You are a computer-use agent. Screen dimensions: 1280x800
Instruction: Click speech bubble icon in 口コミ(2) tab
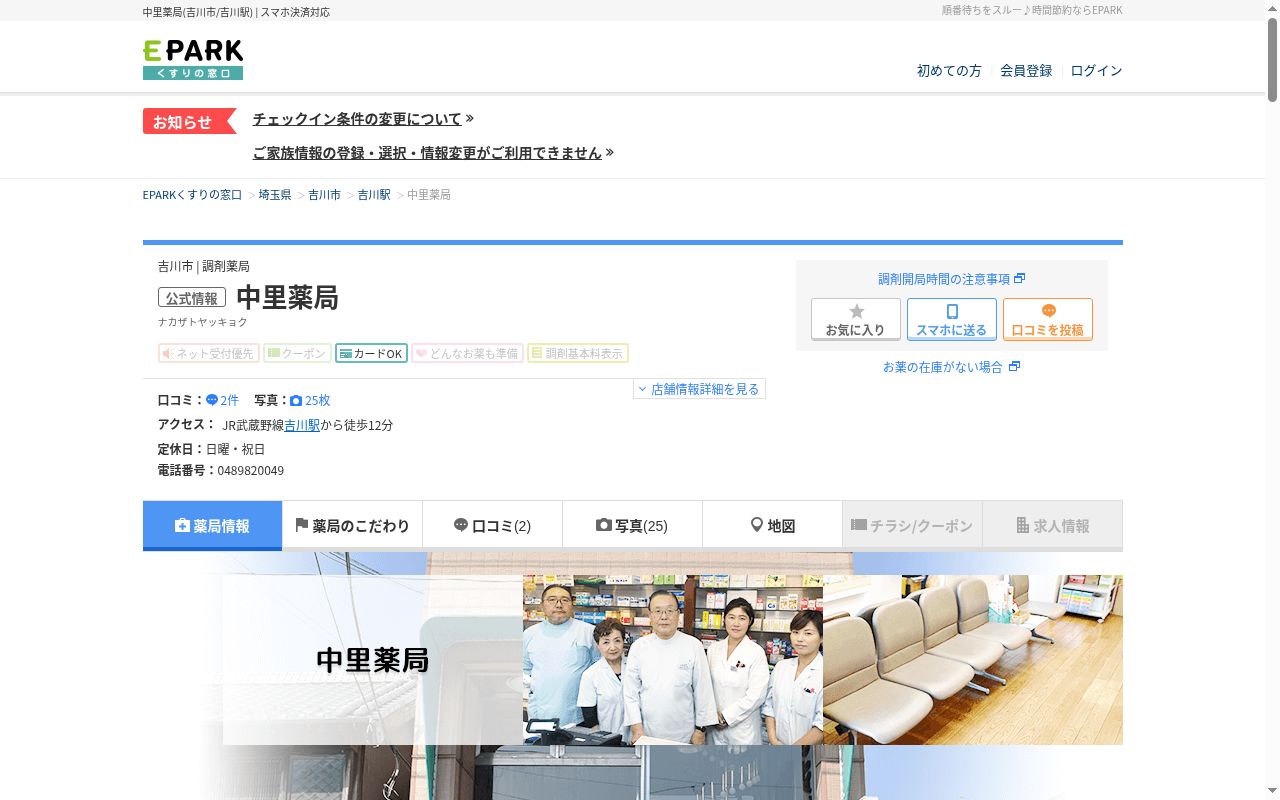coord(461,525)
